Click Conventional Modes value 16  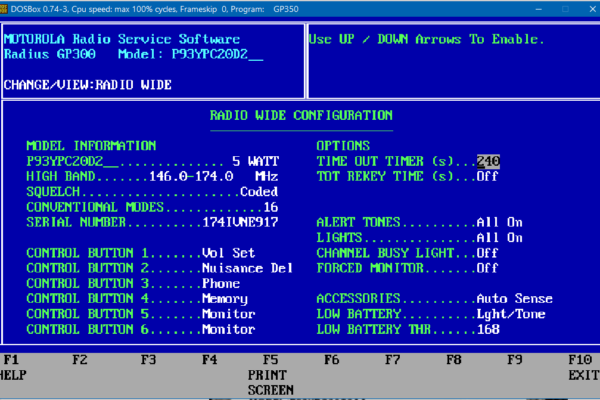point(271,207)
